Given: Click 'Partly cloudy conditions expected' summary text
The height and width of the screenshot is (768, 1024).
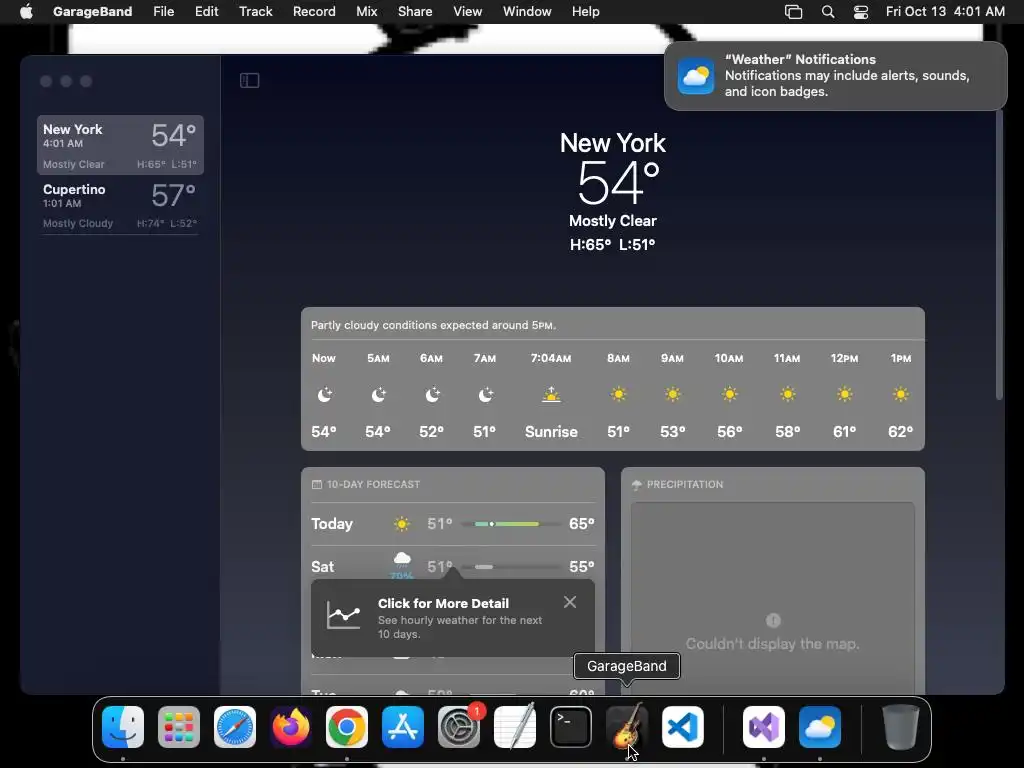Looking at the screenshot, I should click(x=433, y=325).
